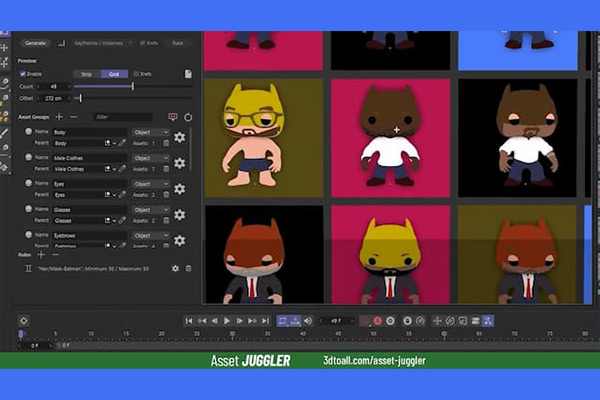Open Object type dropdown for Glasses
The image size is (600, 400).
tap(151, 210)
